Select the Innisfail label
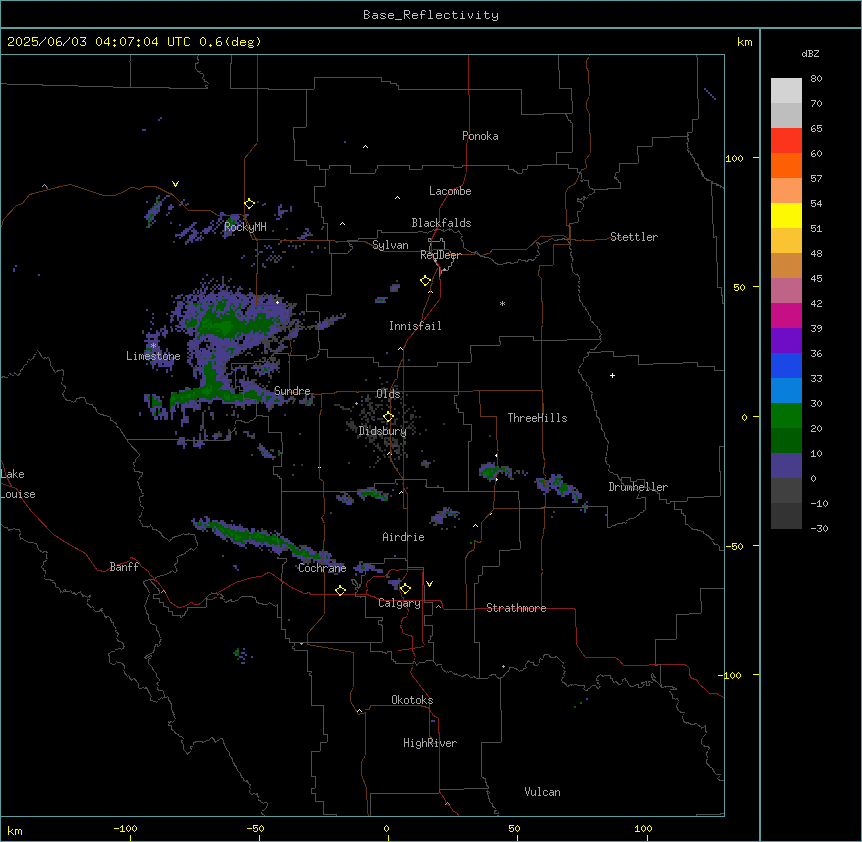The height and width of the screenshot is (842, 862). (415, 326)
